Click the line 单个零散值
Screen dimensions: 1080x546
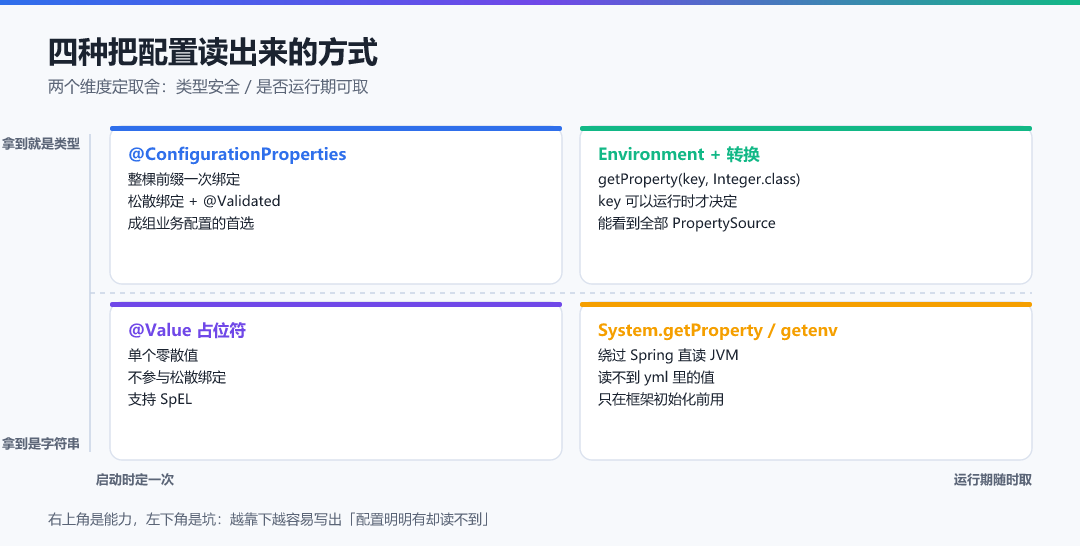coord(163,355)
